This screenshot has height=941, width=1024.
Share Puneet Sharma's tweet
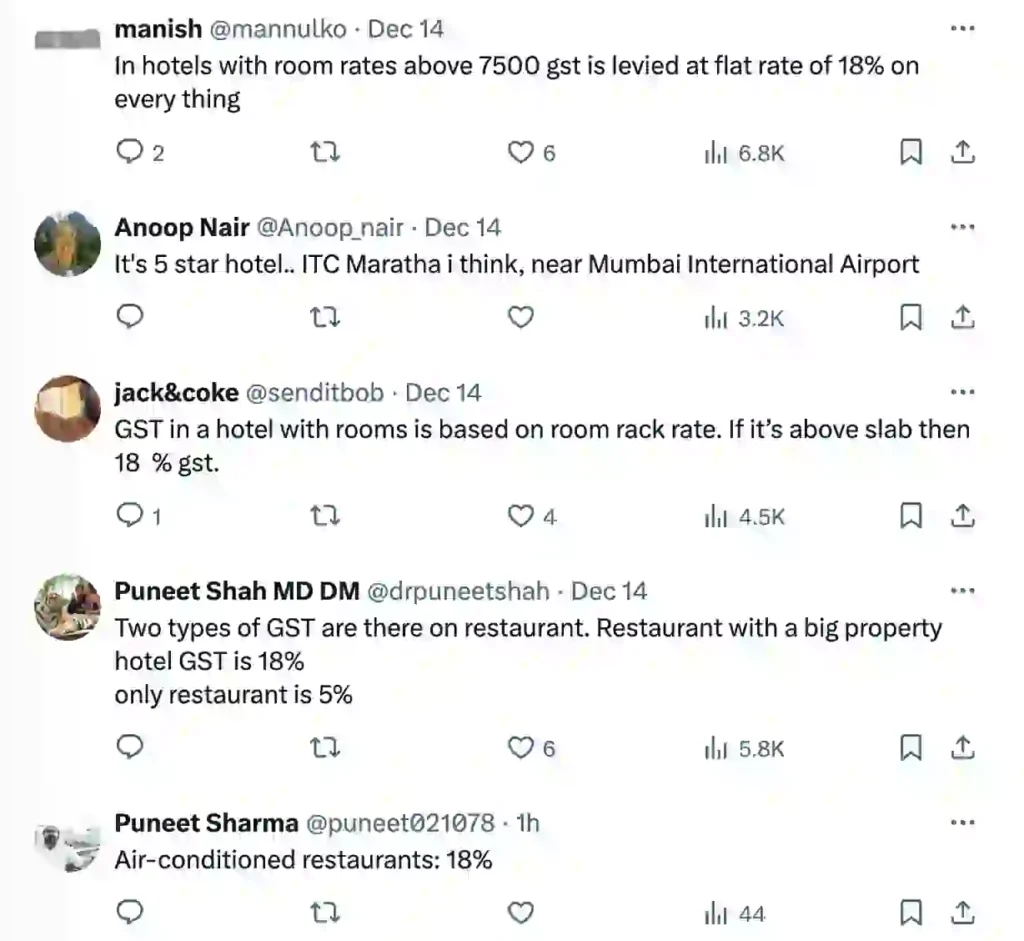[962, 913]
